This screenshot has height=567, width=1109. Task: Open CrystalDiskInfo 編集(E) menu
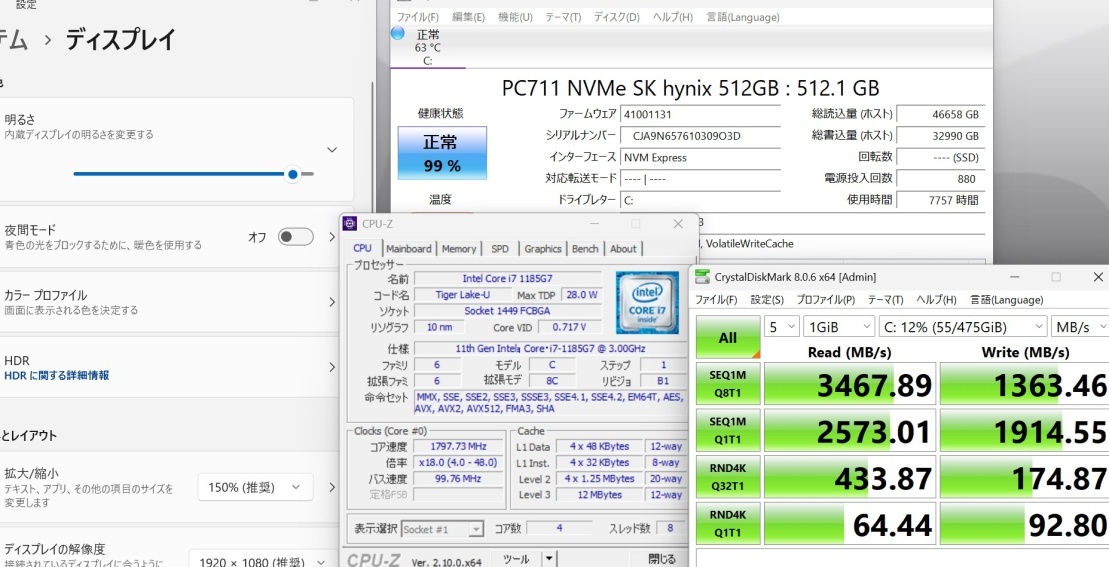click(x=468, y=17)
